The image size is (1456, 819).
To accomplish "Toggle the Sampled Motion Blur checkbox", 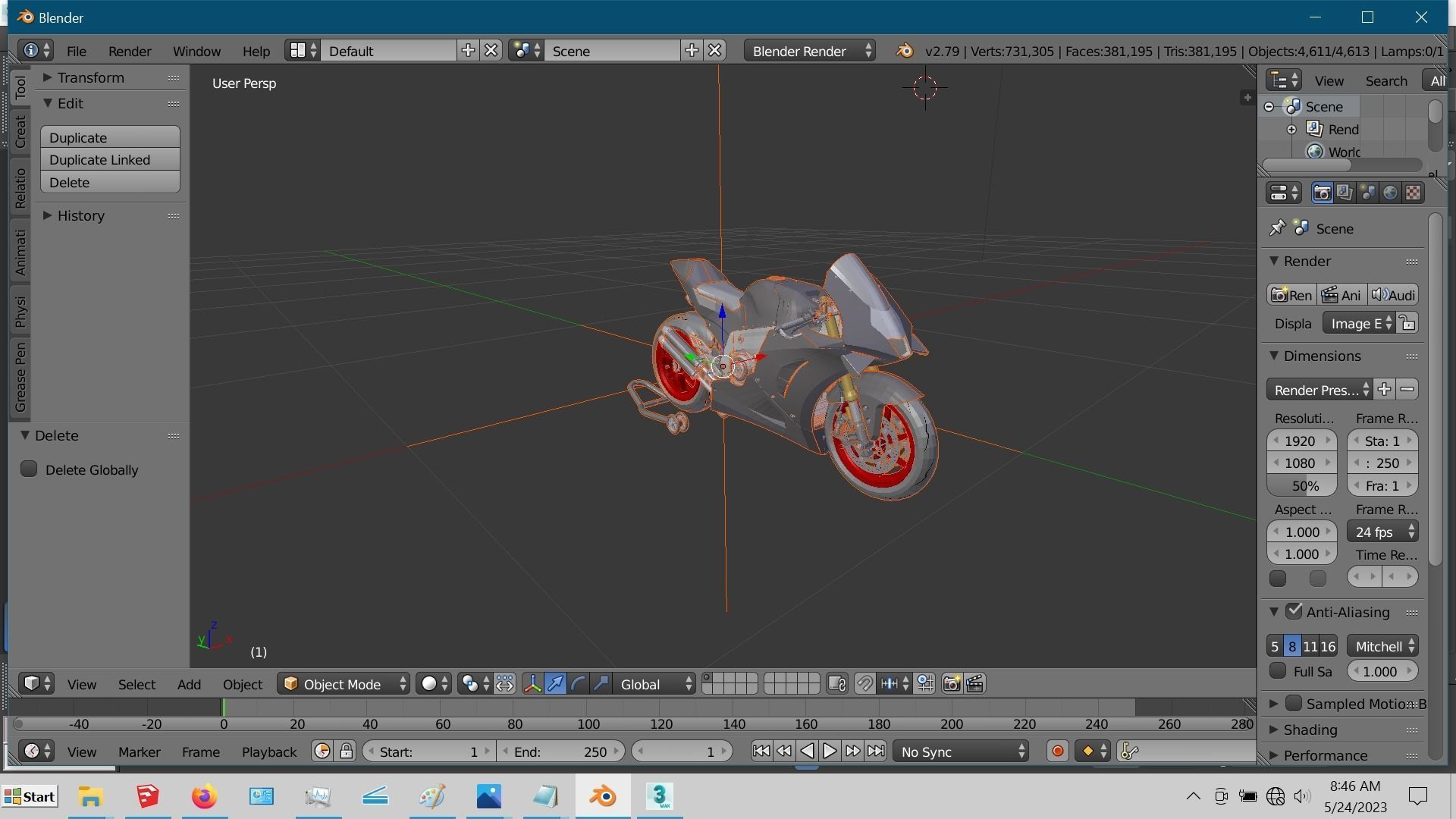I will 1294,704.
